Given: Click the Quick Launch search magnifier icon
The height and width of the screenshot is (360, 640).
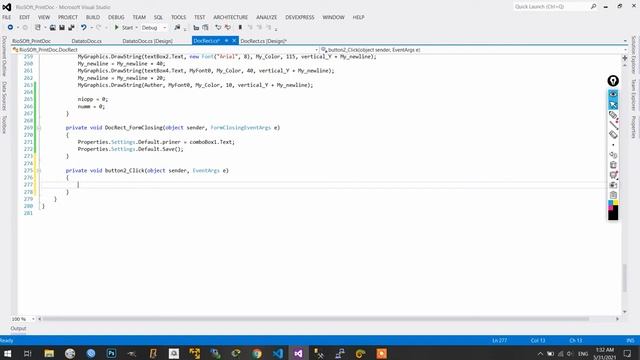Looking at the screenshot, I should pos(593,7).
